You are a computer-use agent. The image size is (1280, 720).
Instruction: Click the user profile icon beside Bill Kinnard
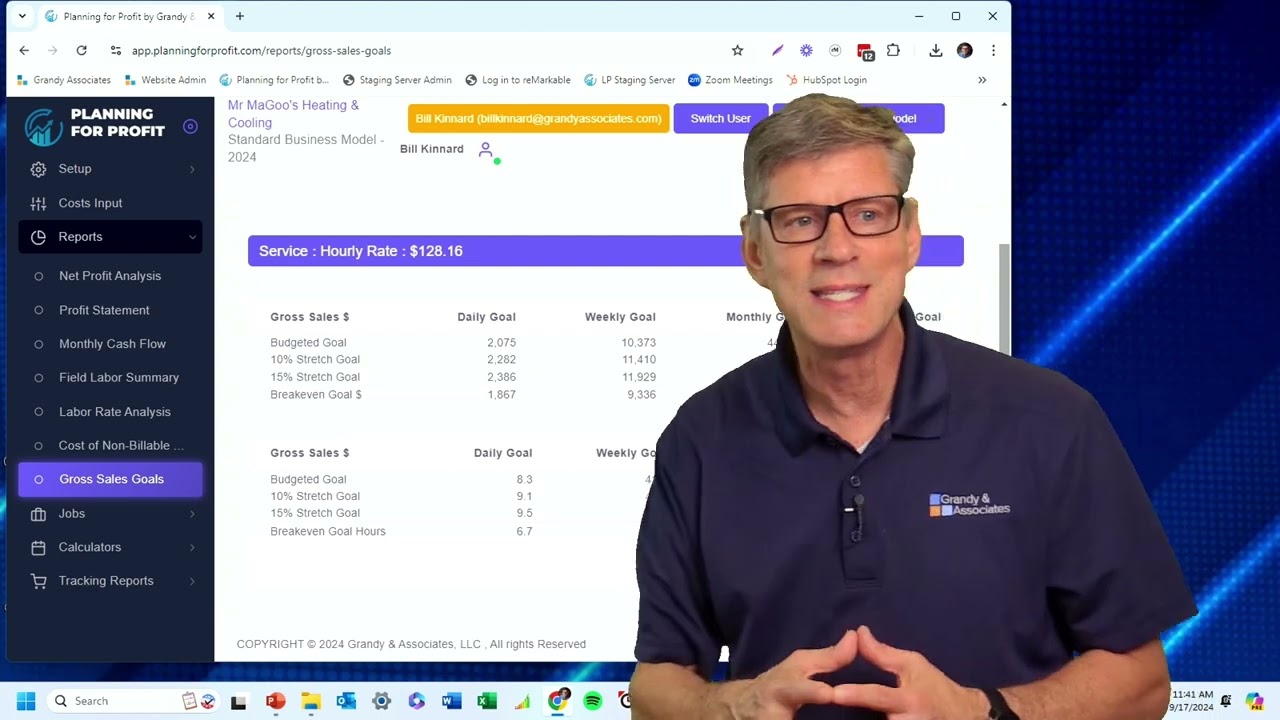(x=485, y=150)
